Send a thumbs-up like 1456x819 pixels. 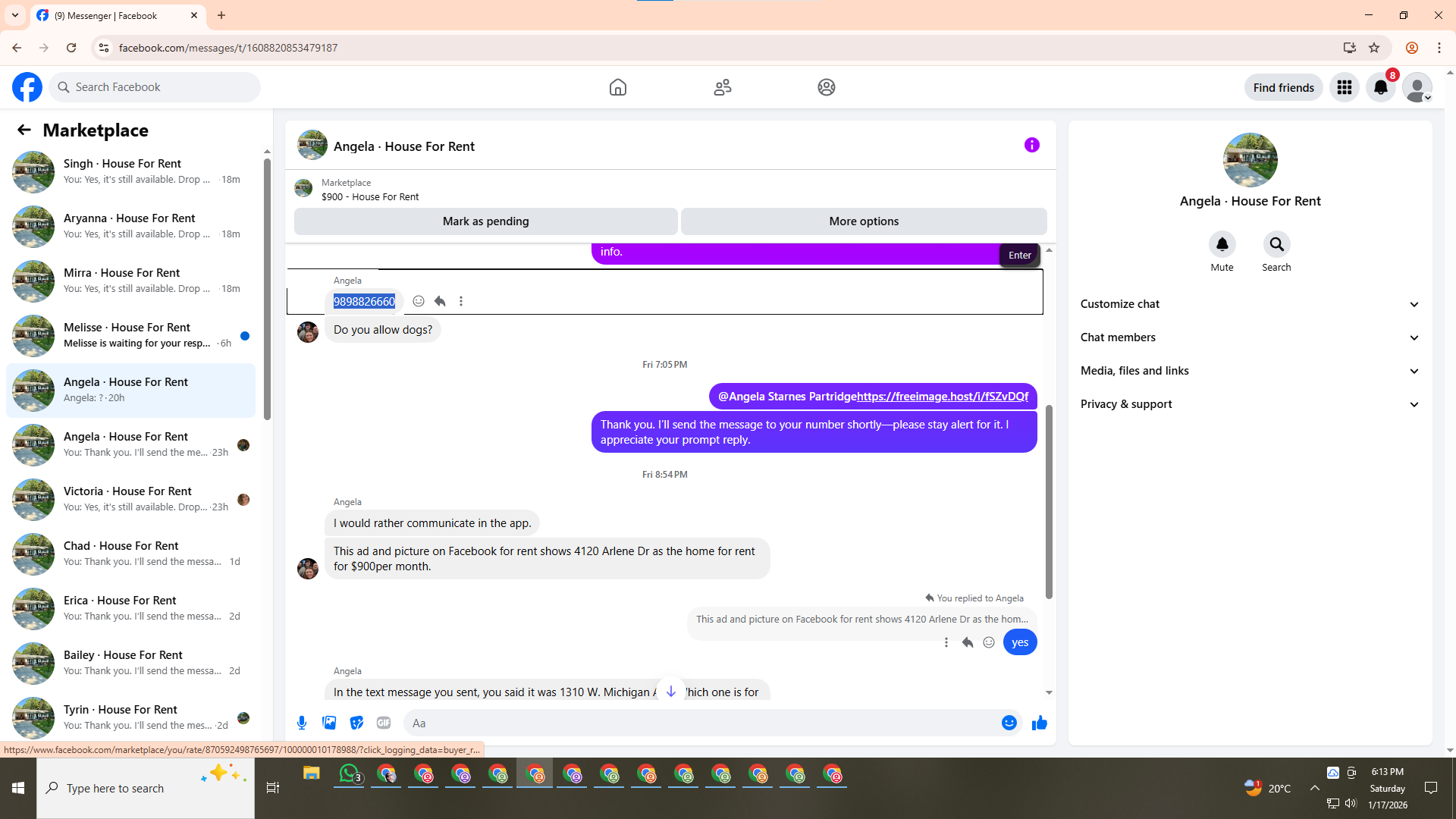pyautogui.click(x=1039, y=723)
